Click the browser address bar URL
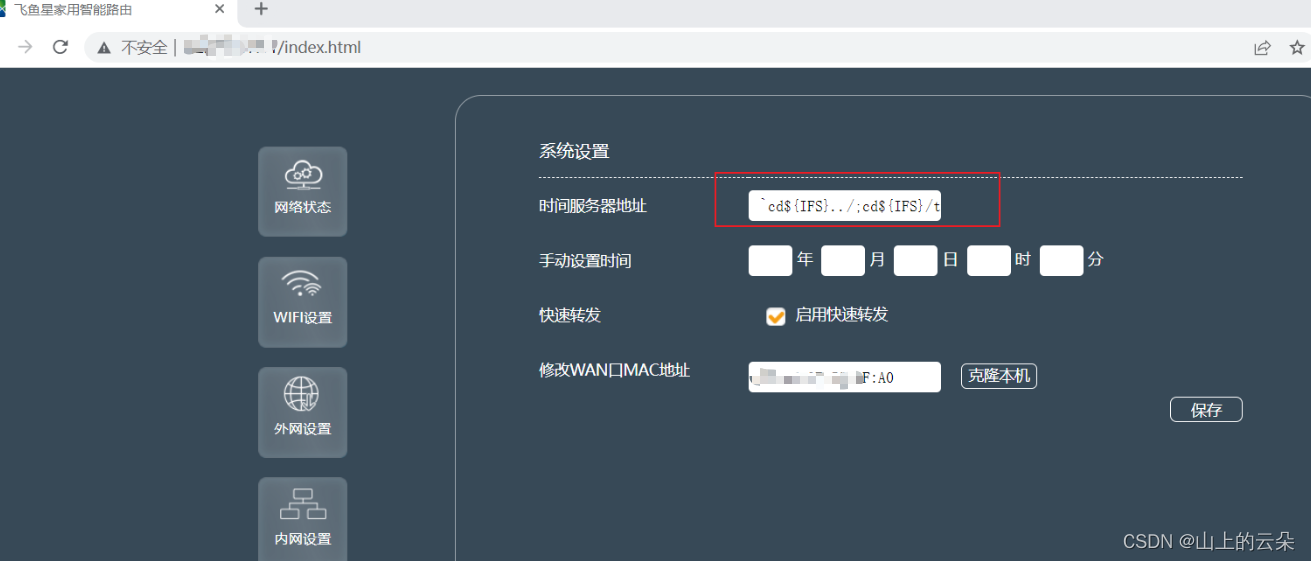The height and width of the screenshot is (561, 1311). 270,47
